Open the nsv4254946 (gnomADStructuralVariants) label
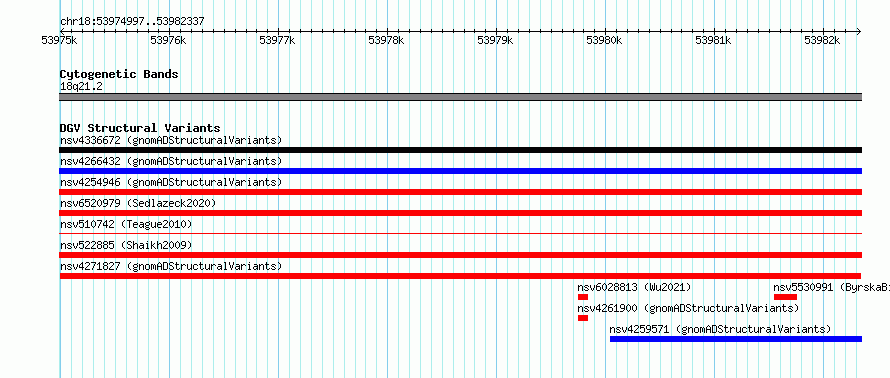890x378 pixels. click(171, 182)
